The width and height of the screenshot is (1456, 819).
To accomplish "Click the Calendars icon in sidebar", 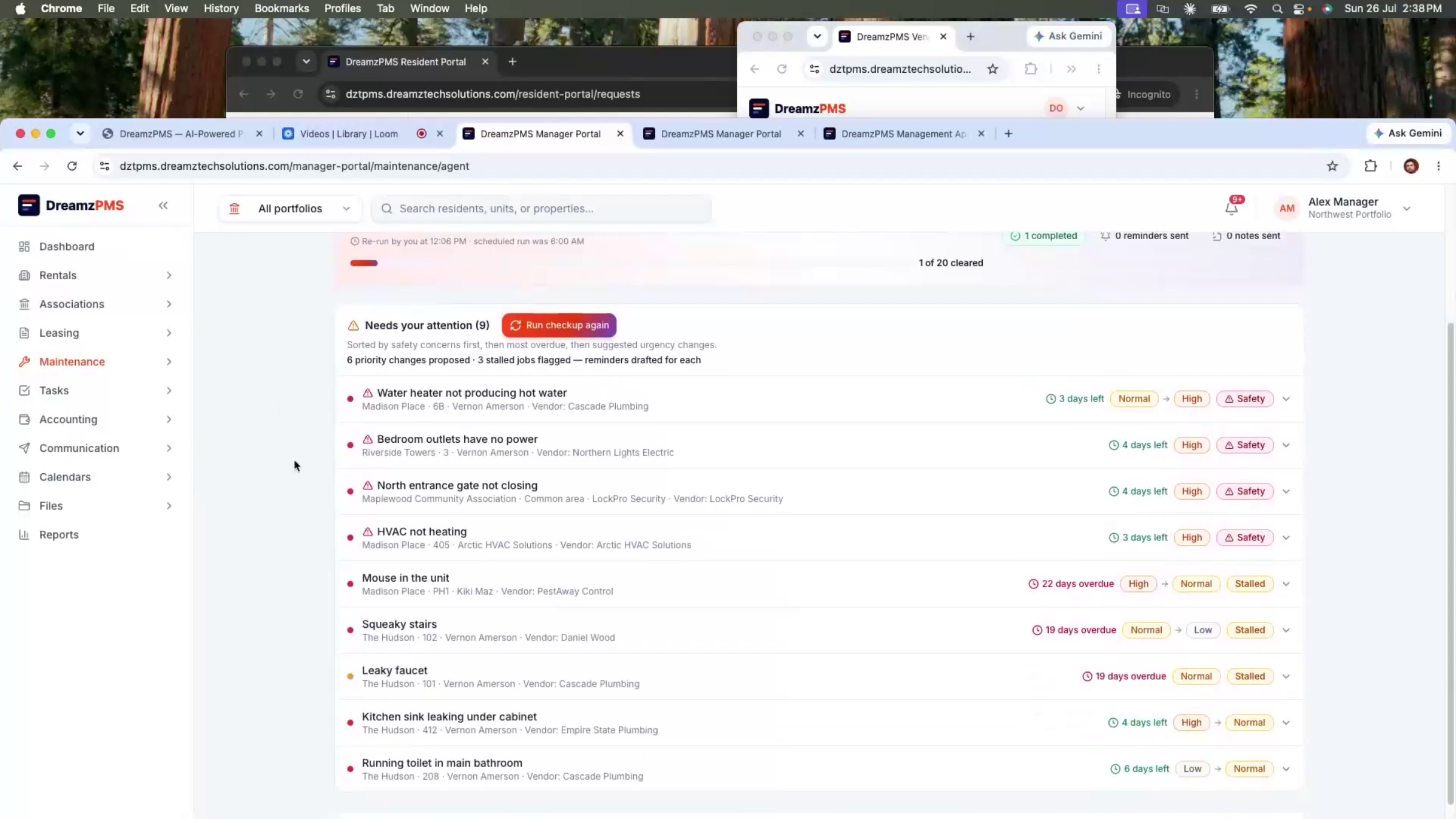I will coord(24,477).
